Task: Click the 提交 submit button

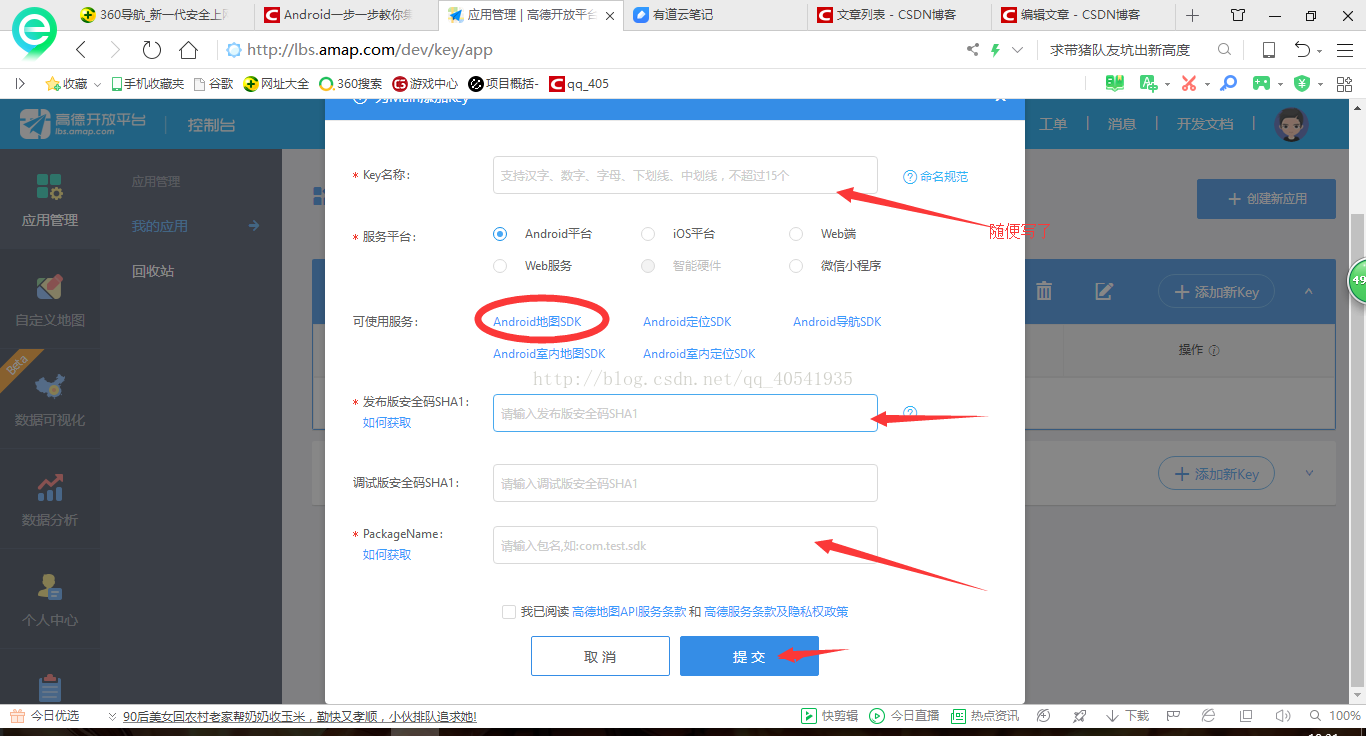Action: coord(749,656)
